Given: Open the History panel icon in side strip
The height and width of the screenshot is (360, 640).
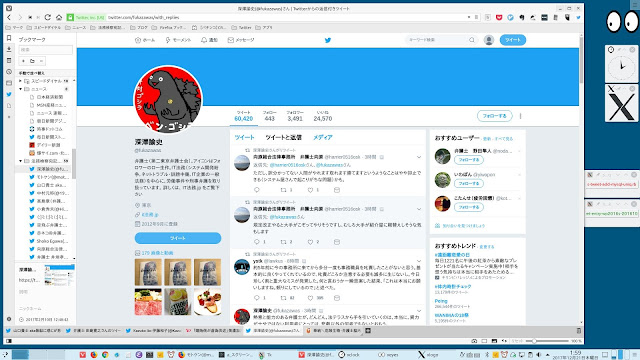Looking at the screenshot, I should 9,72.
